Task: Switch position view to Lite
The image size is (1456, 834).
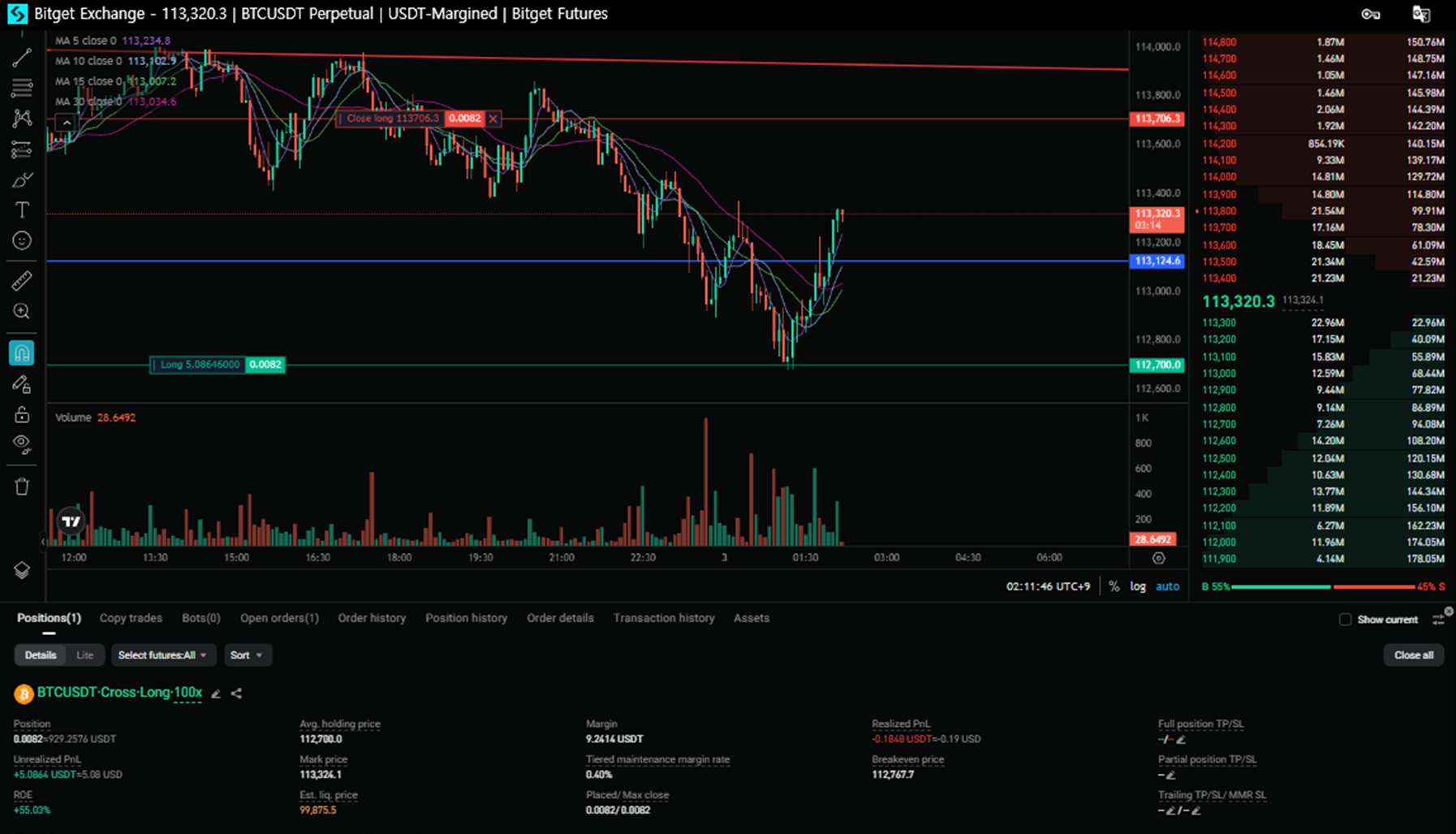Action: [84, 655]
